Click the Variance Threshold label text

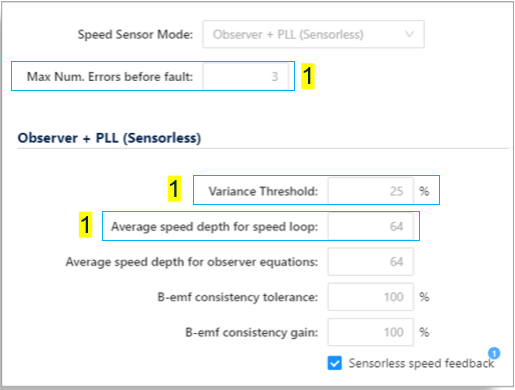point(263,191)
